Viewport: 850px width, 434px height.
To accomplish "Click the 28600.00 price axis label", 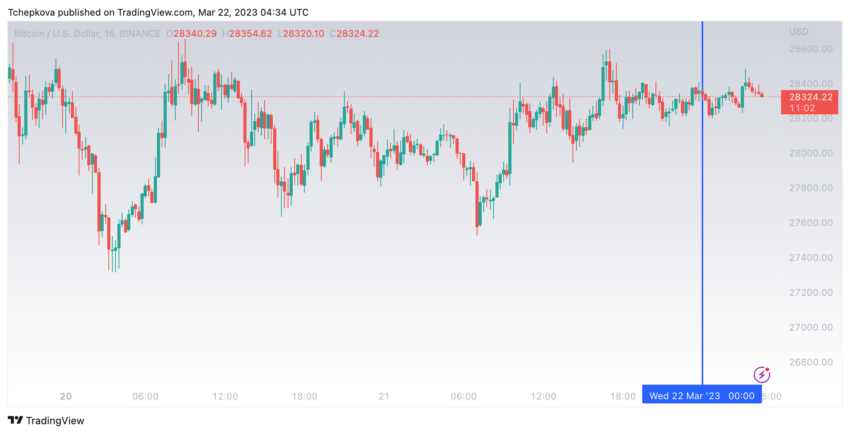I will 810,49.
